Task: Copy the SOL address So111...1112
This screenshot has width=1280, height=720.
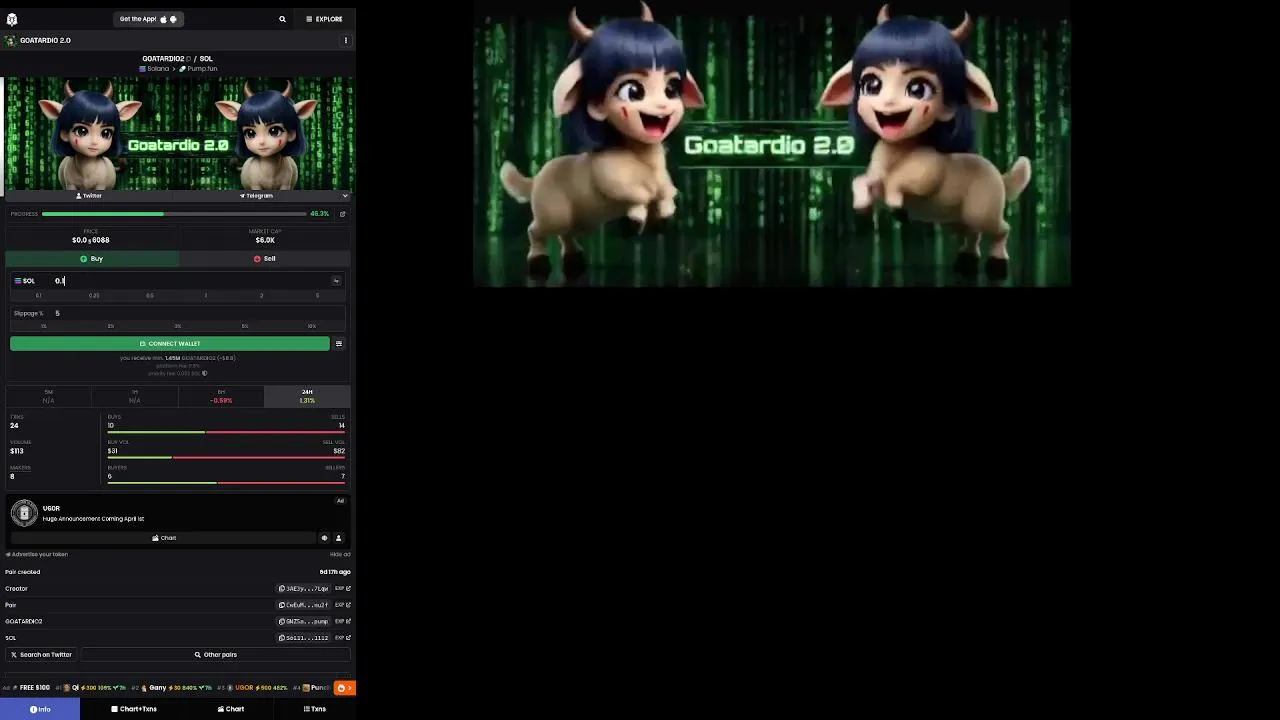Action: point(303,638)
